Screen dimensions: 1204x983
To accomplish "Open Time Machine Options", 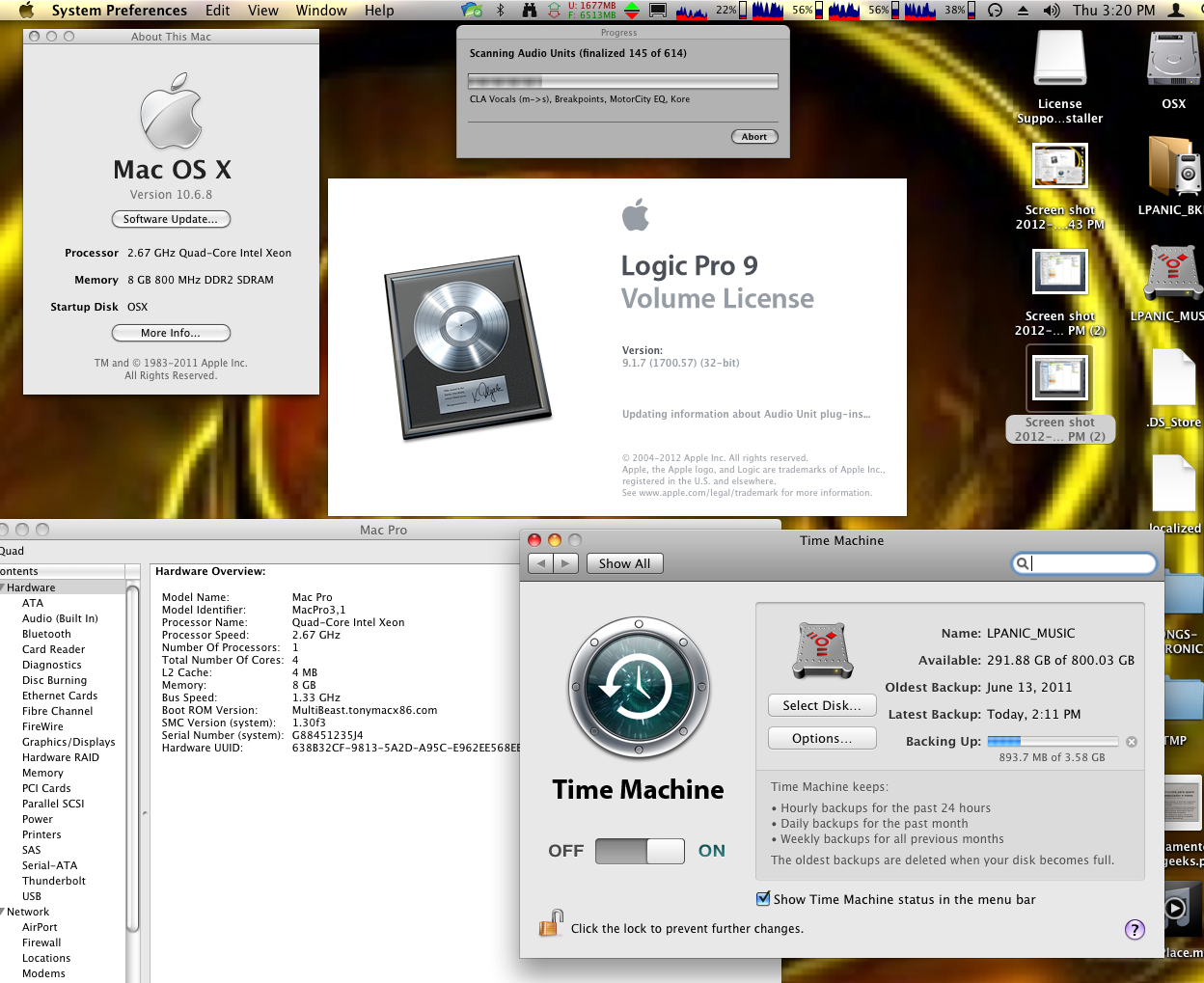I will click(822, 738).
